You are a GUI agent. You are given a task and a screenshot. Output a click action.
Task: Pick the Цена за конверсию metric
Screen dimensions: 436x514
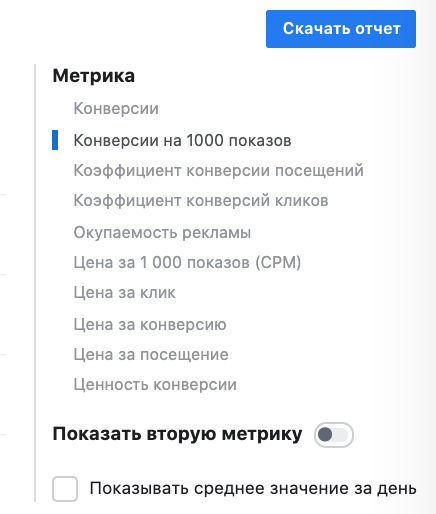pyautogui.click(x=150, y=325)
